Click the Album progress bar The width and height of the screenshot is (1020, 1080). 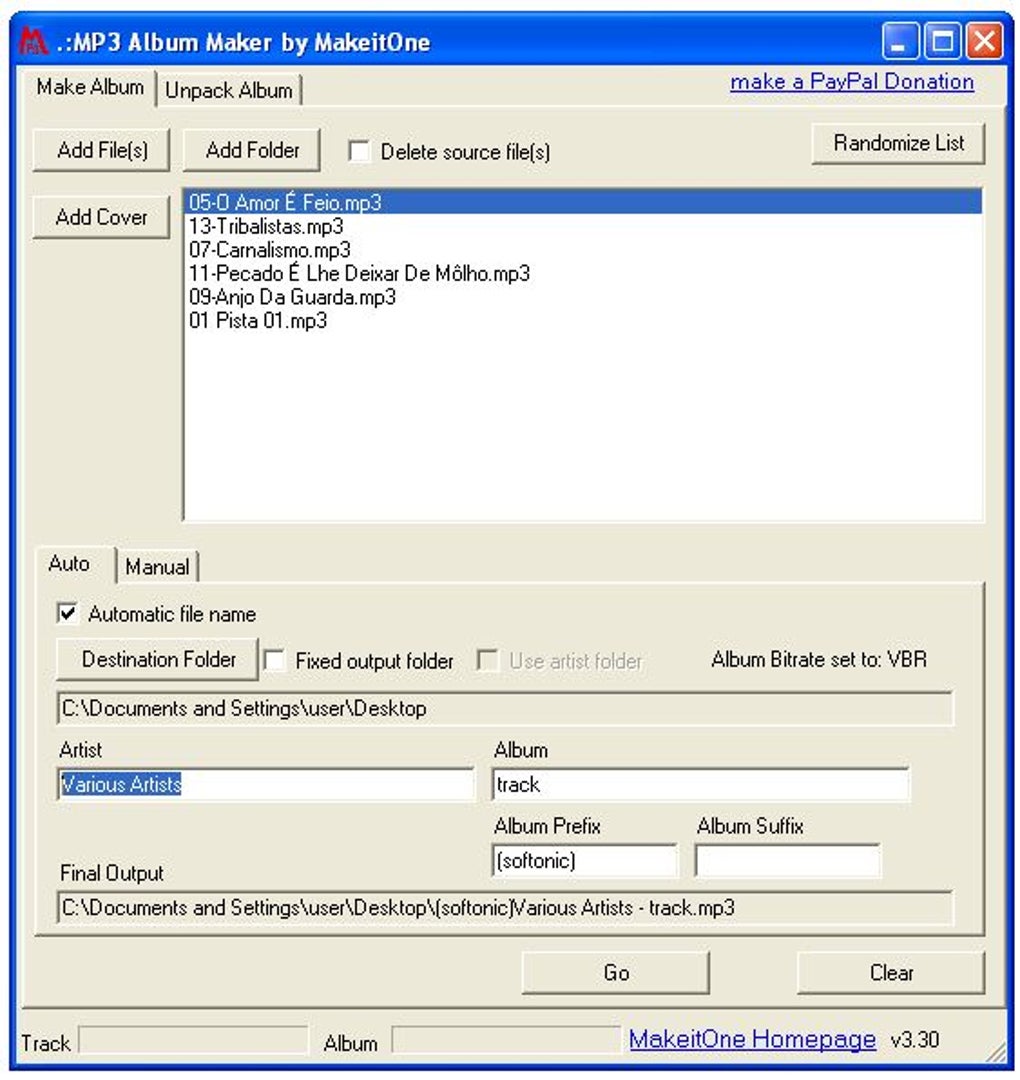[506, 1040]
